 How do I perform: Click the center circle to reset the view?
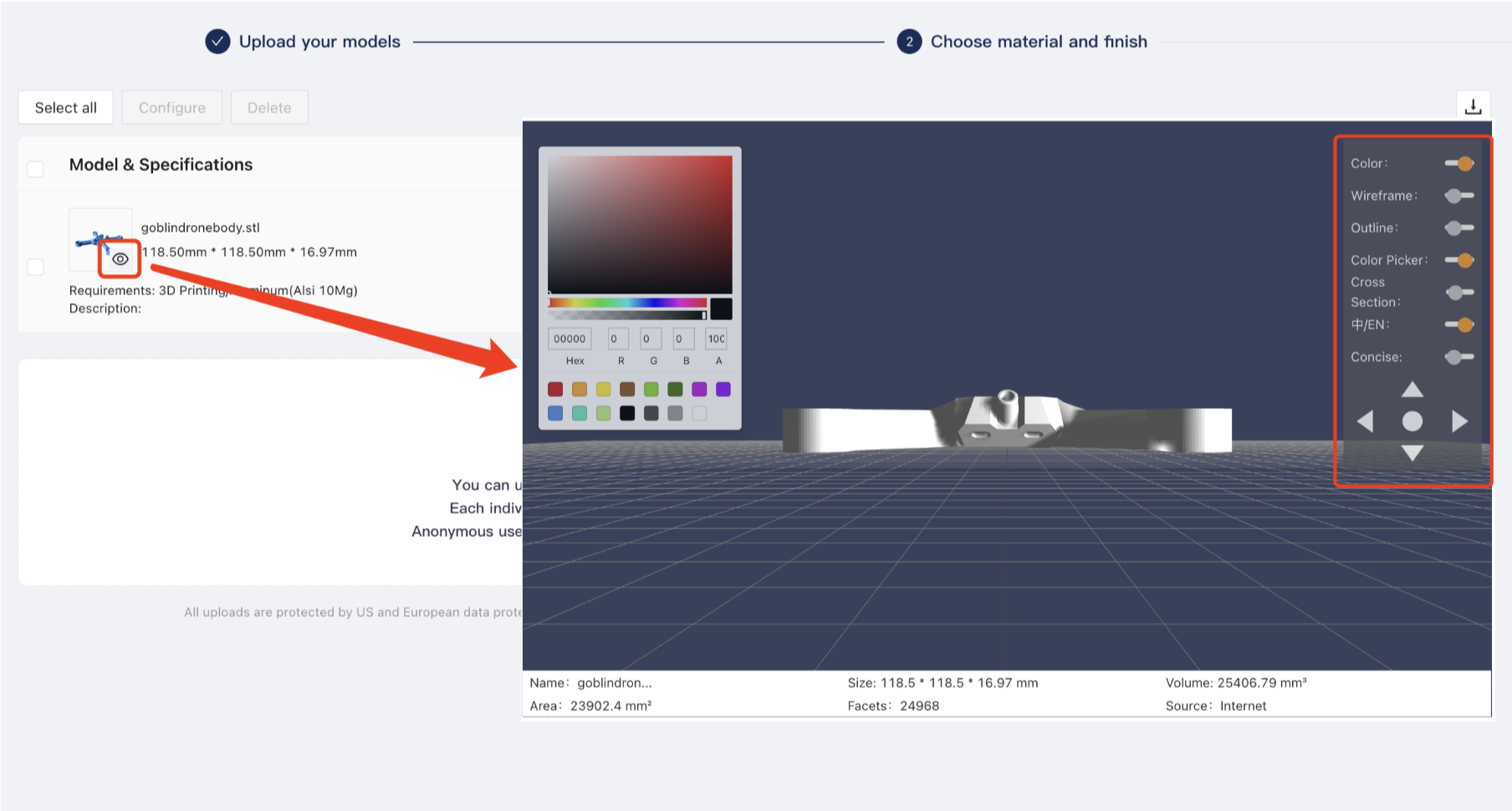coord(1412,421)
